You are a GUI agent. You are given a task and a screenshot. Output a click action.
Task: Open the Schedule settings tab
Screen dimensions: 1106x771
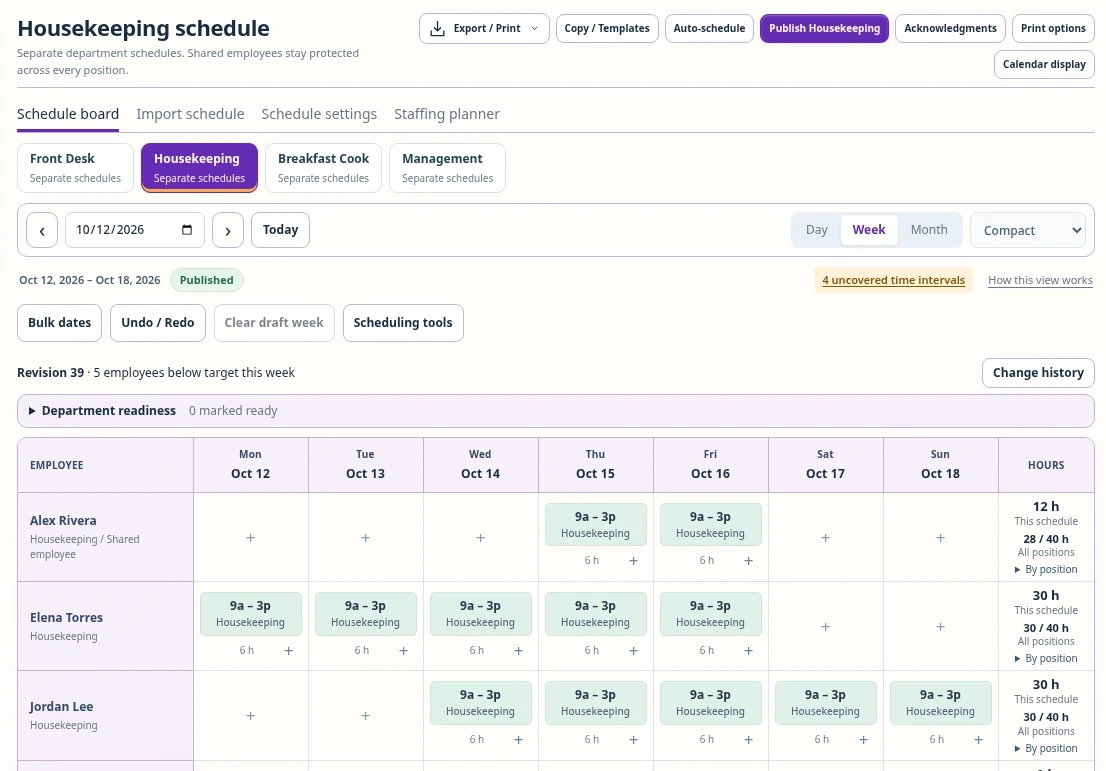click(x=319, y=114)
